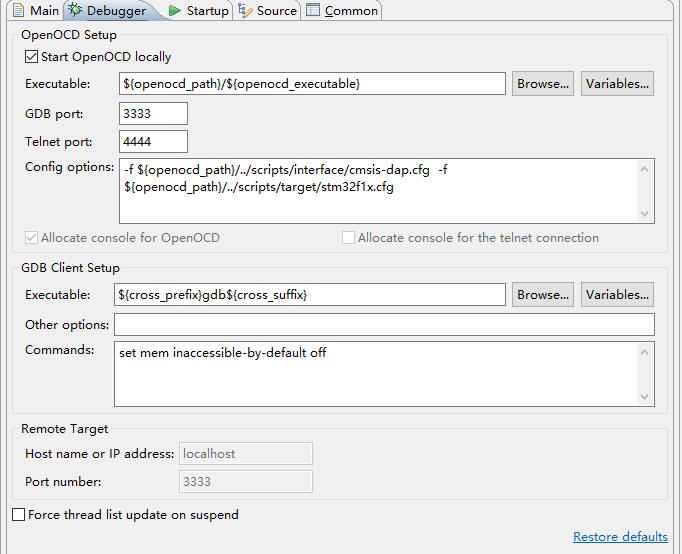Open the Startup tab
The width and height of the screenshot is (682, 554).
coord(207,11)
